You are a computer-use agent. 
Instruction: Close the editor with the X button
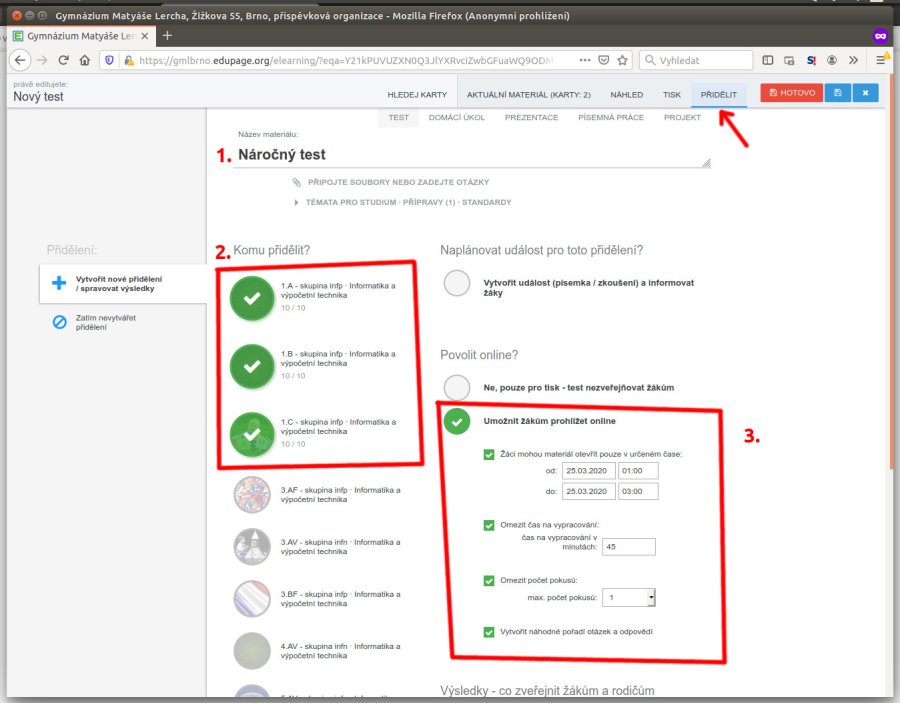(865, 93)
